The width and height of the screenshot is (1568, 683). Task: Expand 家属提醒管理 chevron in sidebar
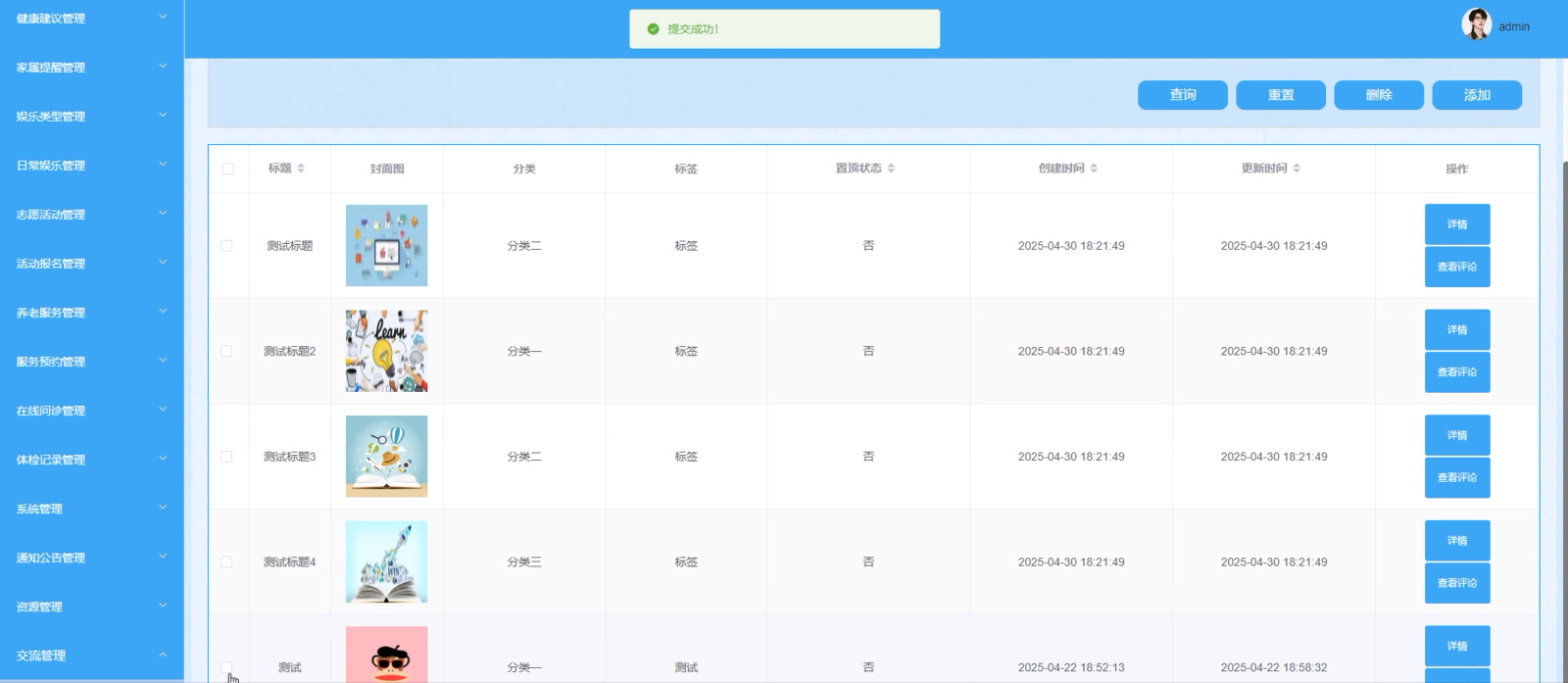pos(163,67)
